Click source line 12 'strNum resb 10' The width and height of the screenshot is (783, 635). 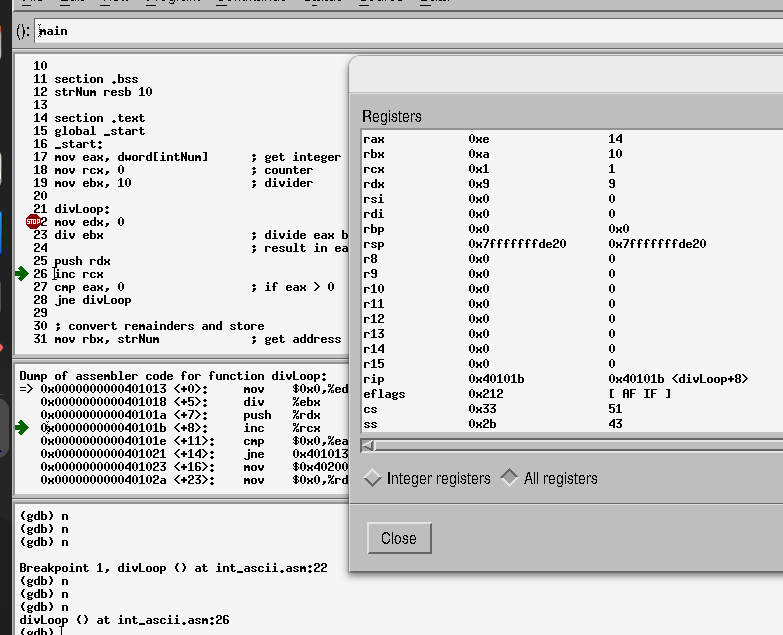[103, 92]
